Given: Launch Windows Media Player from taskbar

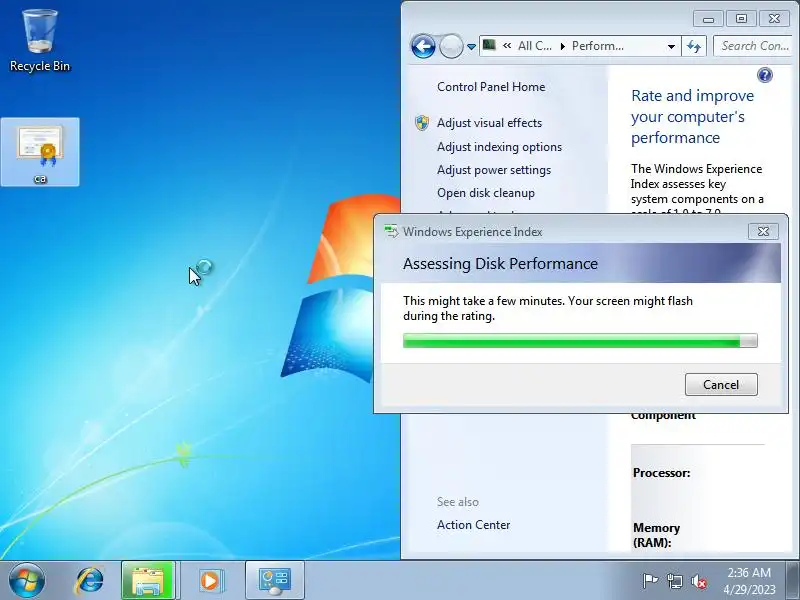Looking at the screenshot, I should pos(210,580).
